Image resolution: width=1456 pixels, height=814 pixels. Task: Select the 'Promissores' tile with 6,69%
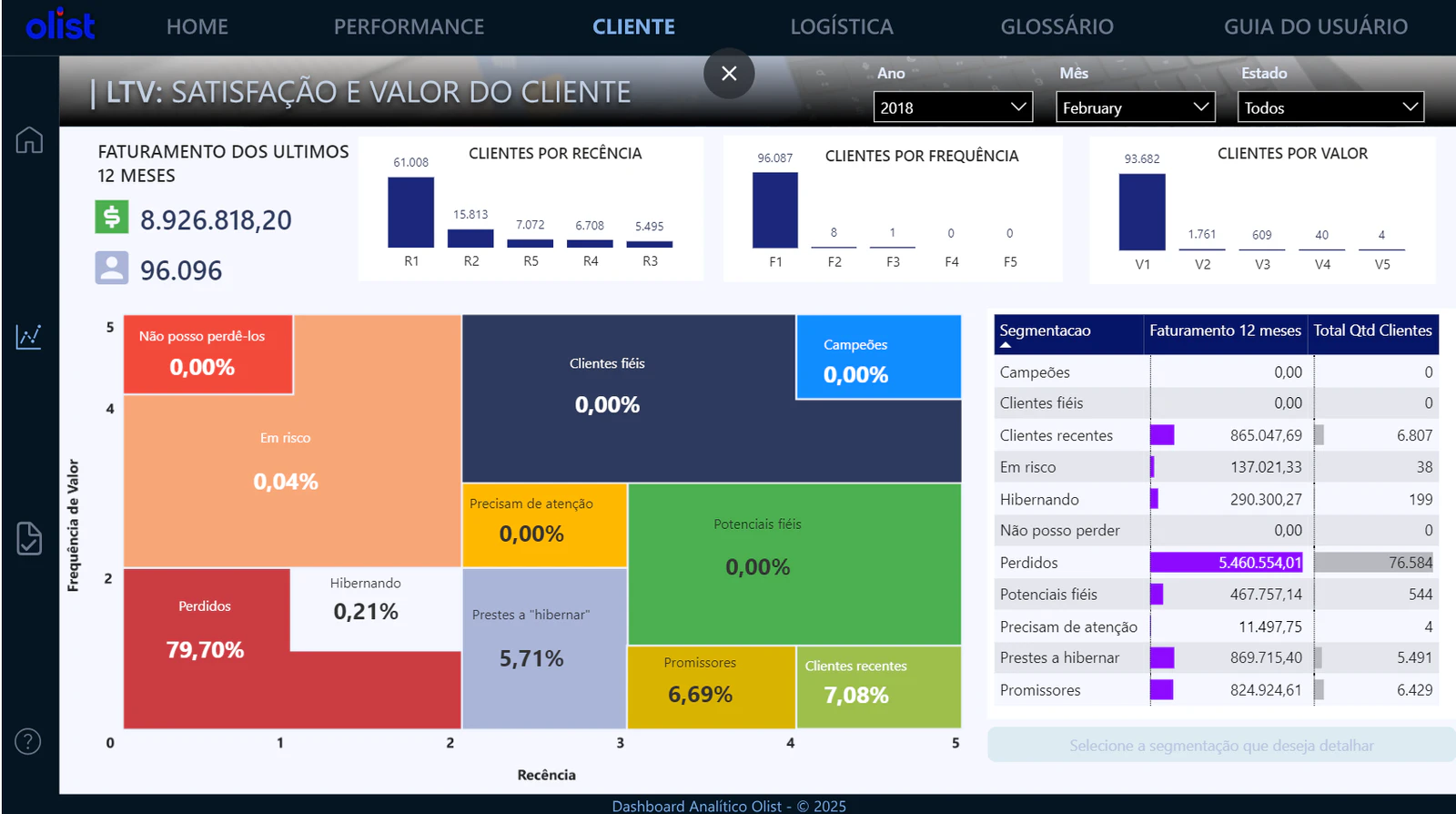(x=711, y=687)
